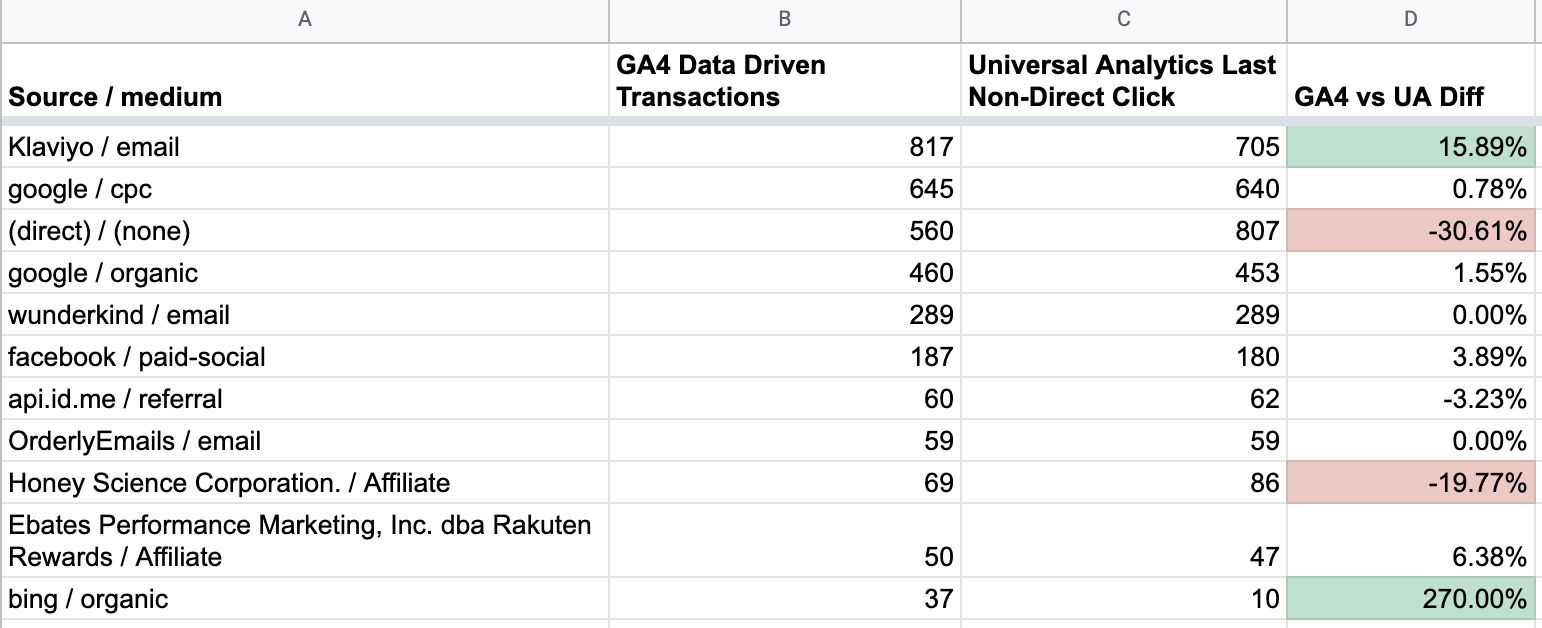Select the column D header
The image size is (1542, 628).
pos(1411,19)
